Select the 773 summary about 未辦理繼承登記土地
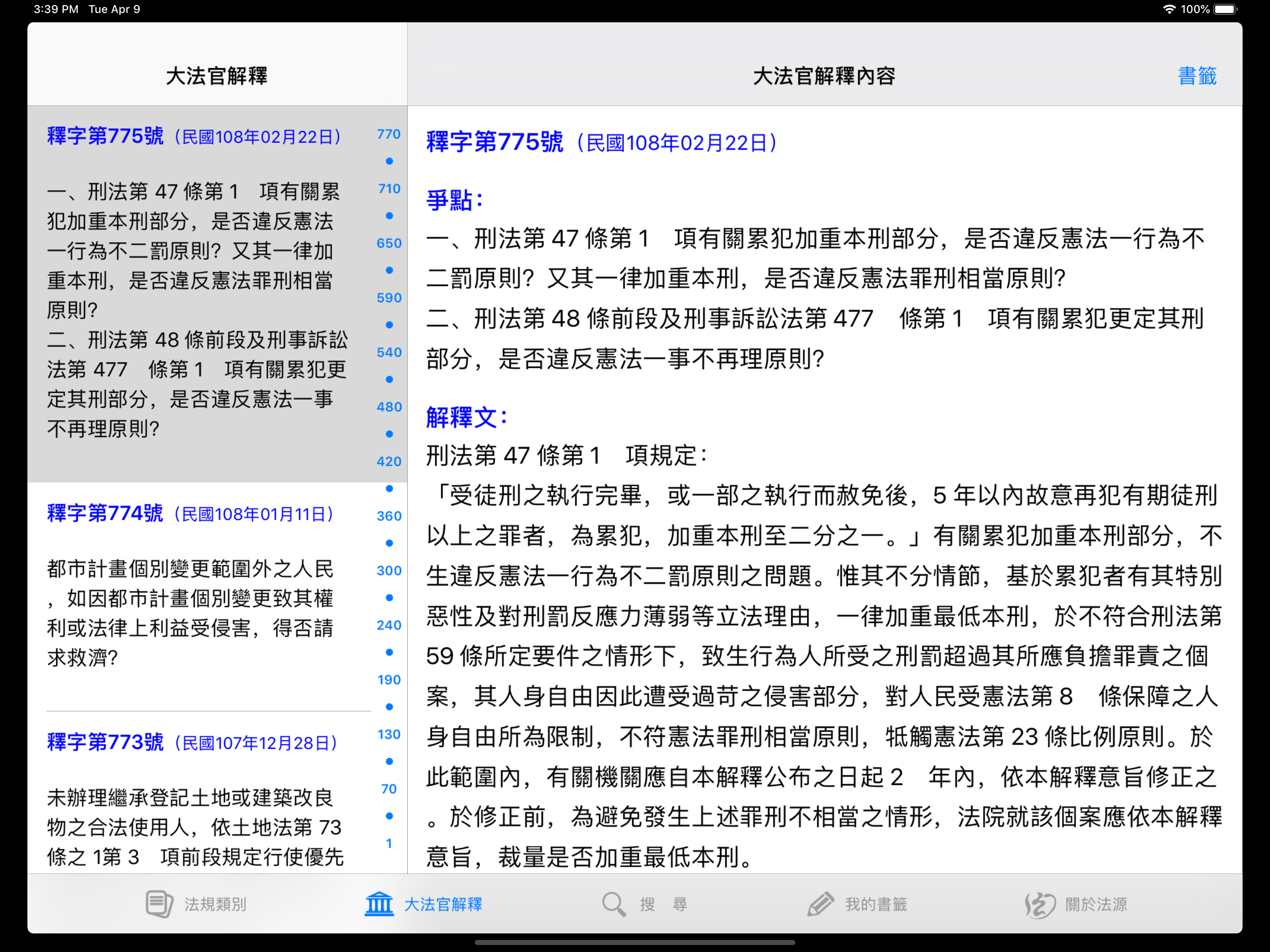The width and height of the screenshot is (1270, 952). tap(195, 827)
